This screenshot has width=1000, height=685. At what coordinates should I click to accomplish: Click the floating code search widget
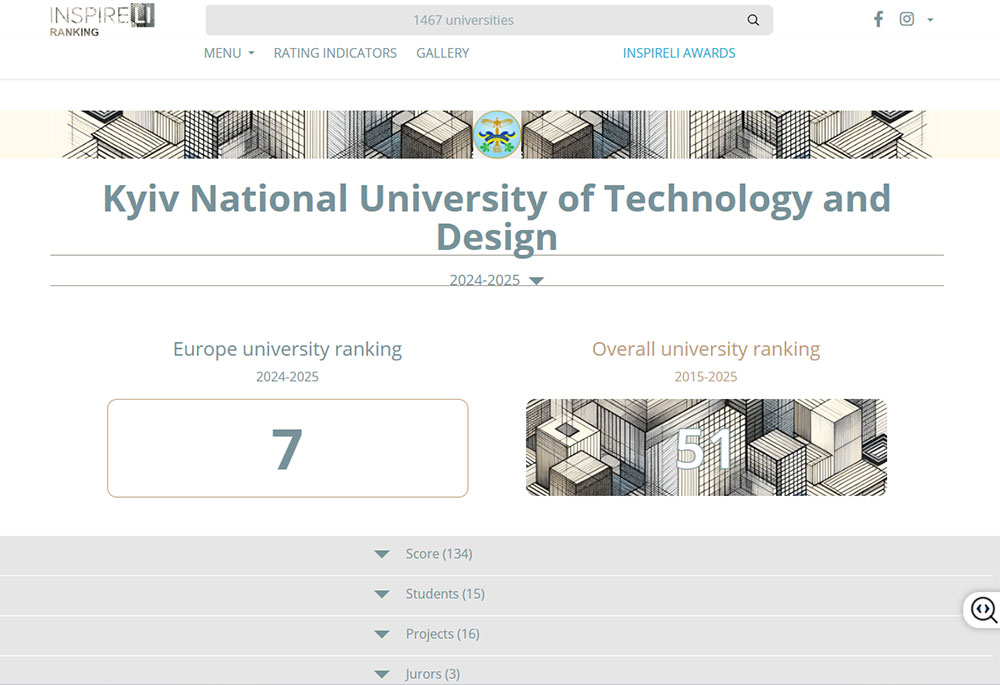[983, 609]
